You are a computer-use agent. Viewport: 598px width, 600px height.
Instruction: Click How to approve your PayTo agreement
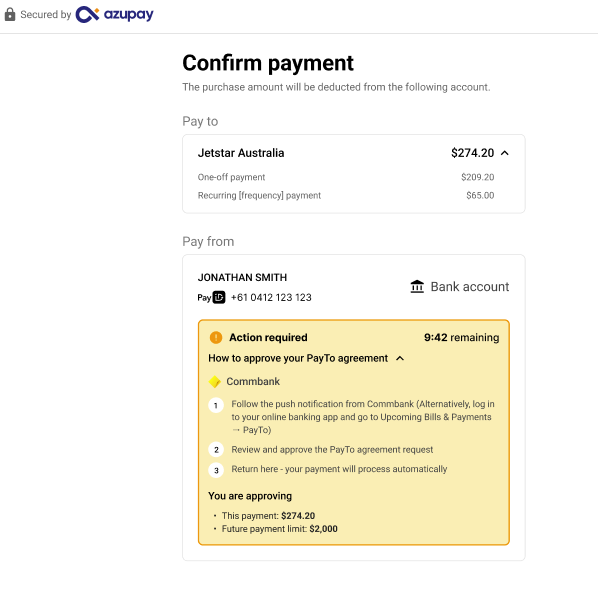pyautogui.click(x=298, y=358)
